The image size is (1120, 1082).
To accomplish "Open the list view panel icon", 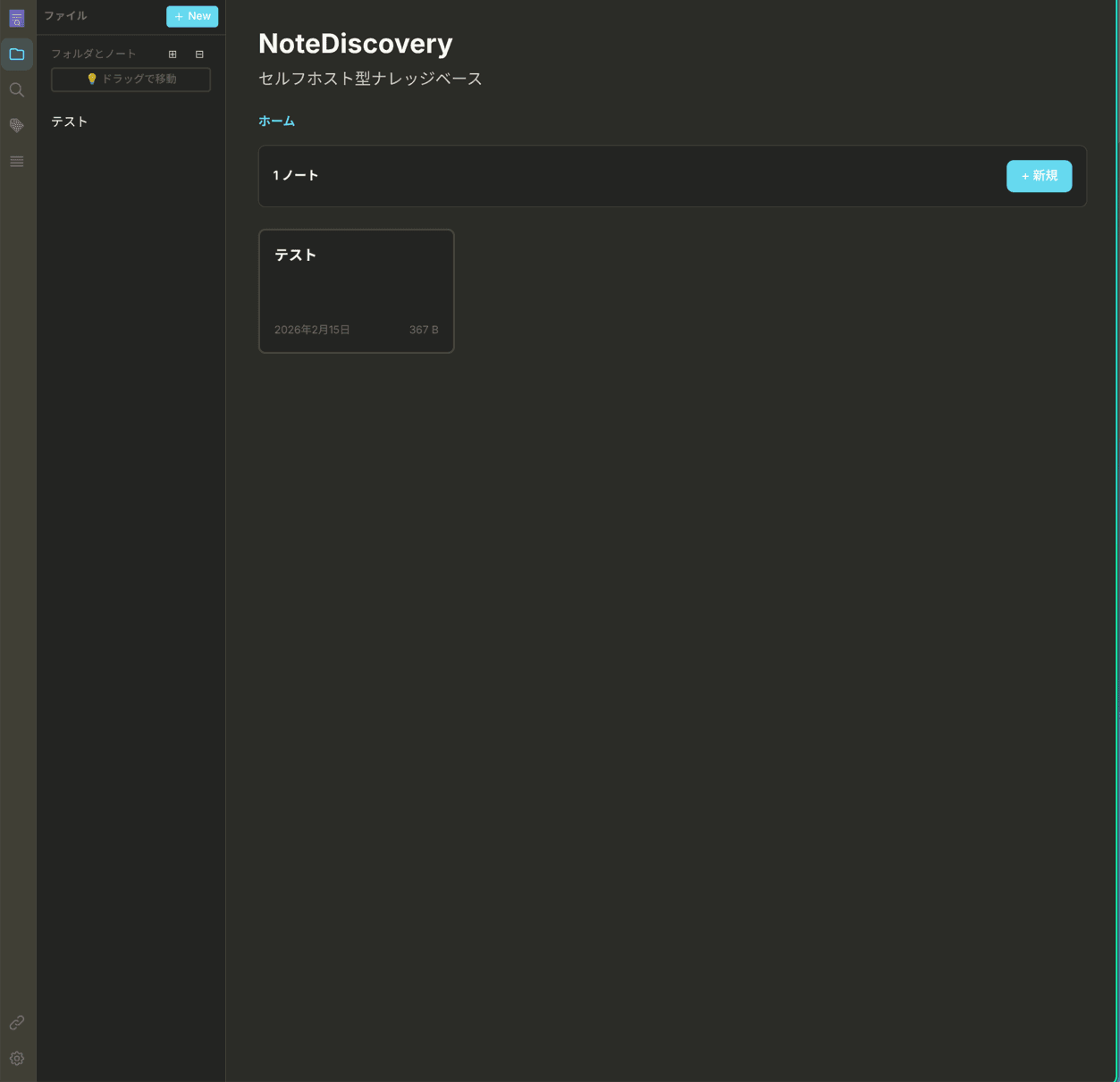I will tap(16, 161).
